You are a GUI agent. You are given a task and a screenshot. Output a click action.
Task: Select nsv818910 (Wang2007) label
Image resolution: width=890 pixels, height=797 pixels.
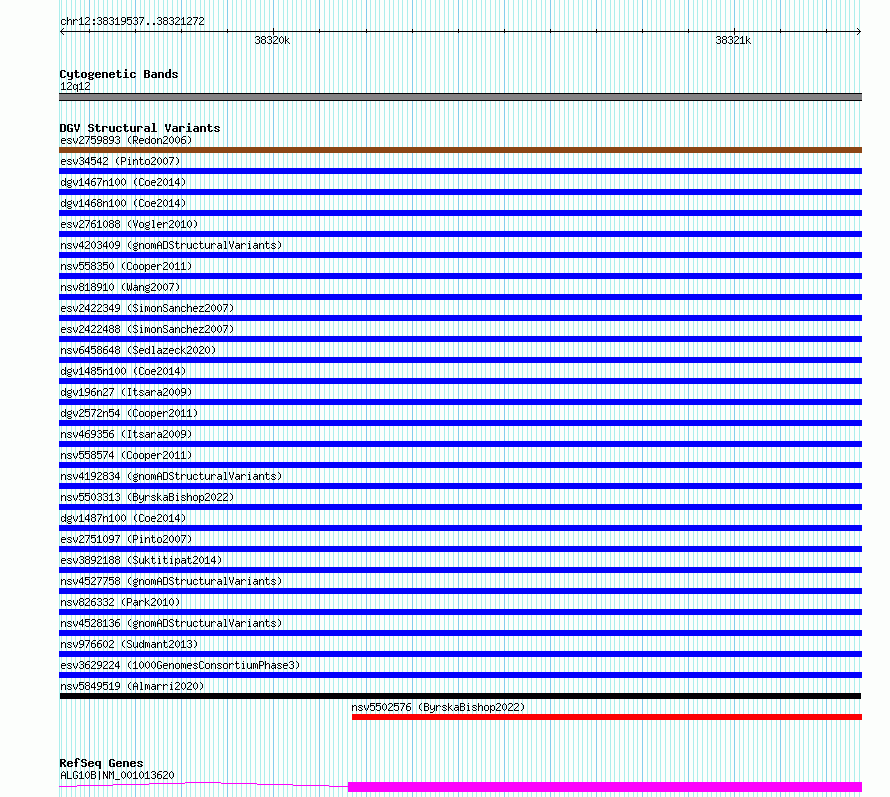click(120, 287)
